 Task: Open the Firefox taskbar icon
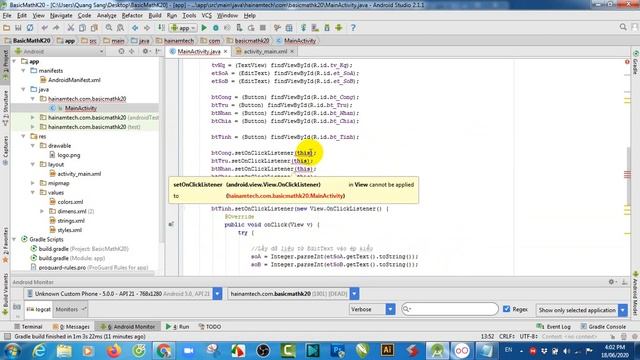[114, 351]
